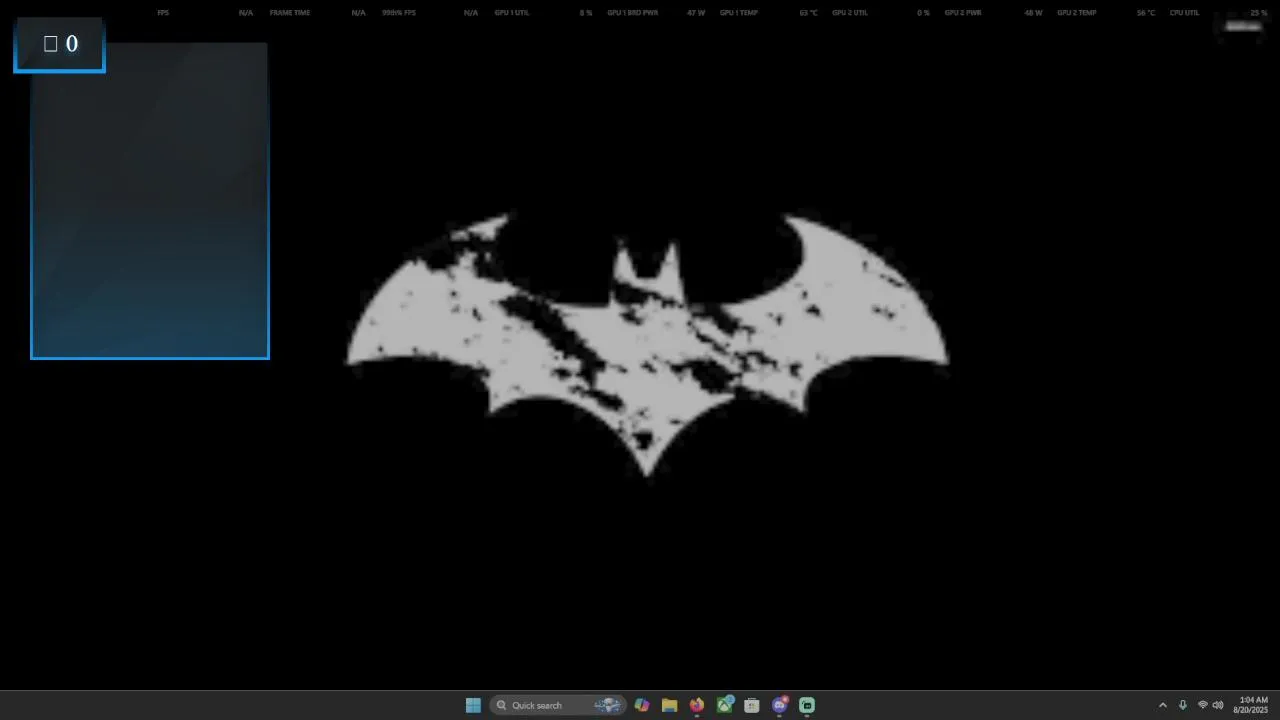
Task: Open the Xbox app on taskbar
Action: pyautogui.click(x=724, y=705)
